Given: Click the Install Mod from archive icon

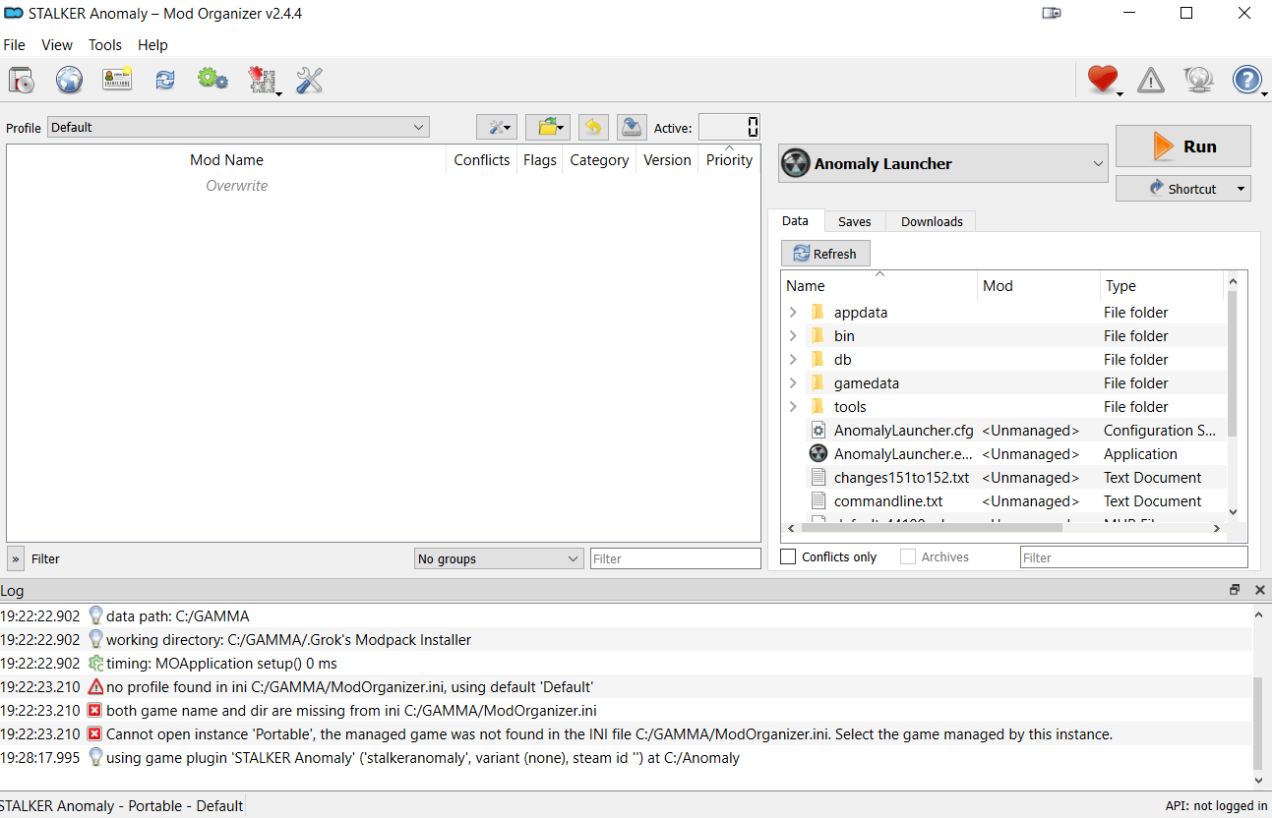Looking at the screenshot, I should 21,80.
